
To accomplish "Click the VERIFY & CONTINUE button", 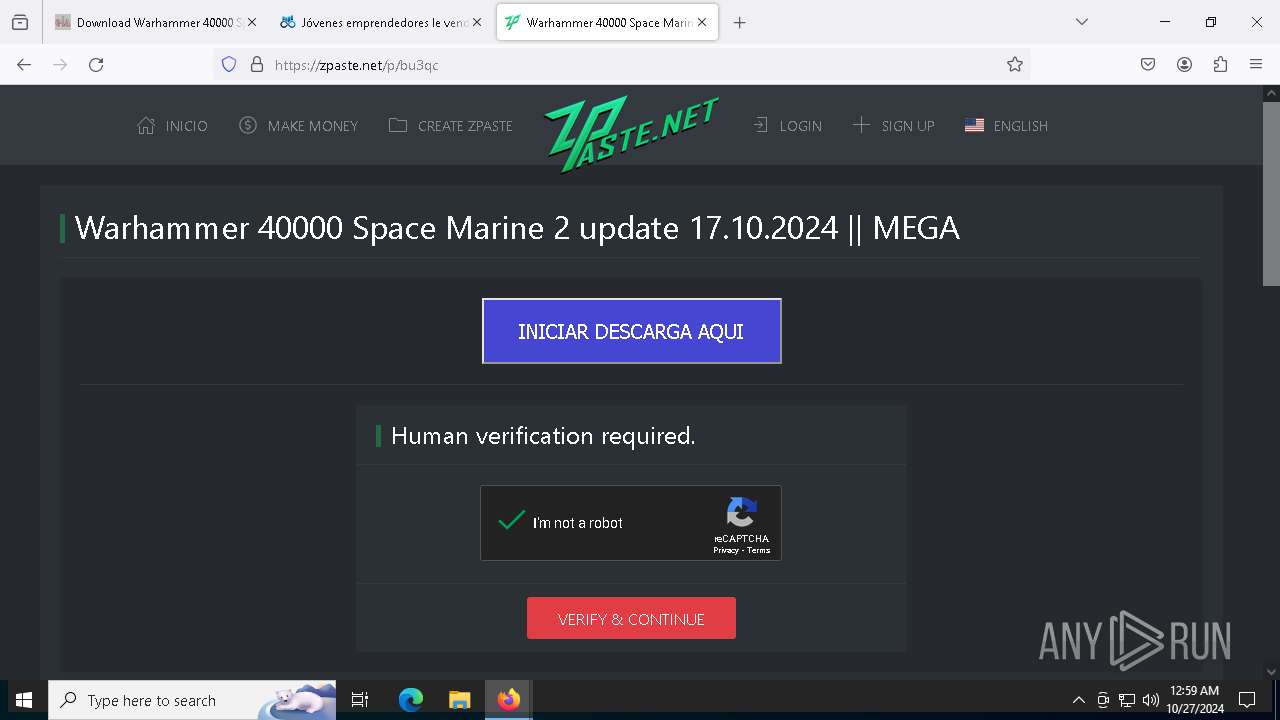I will click(x=631, y=619).
